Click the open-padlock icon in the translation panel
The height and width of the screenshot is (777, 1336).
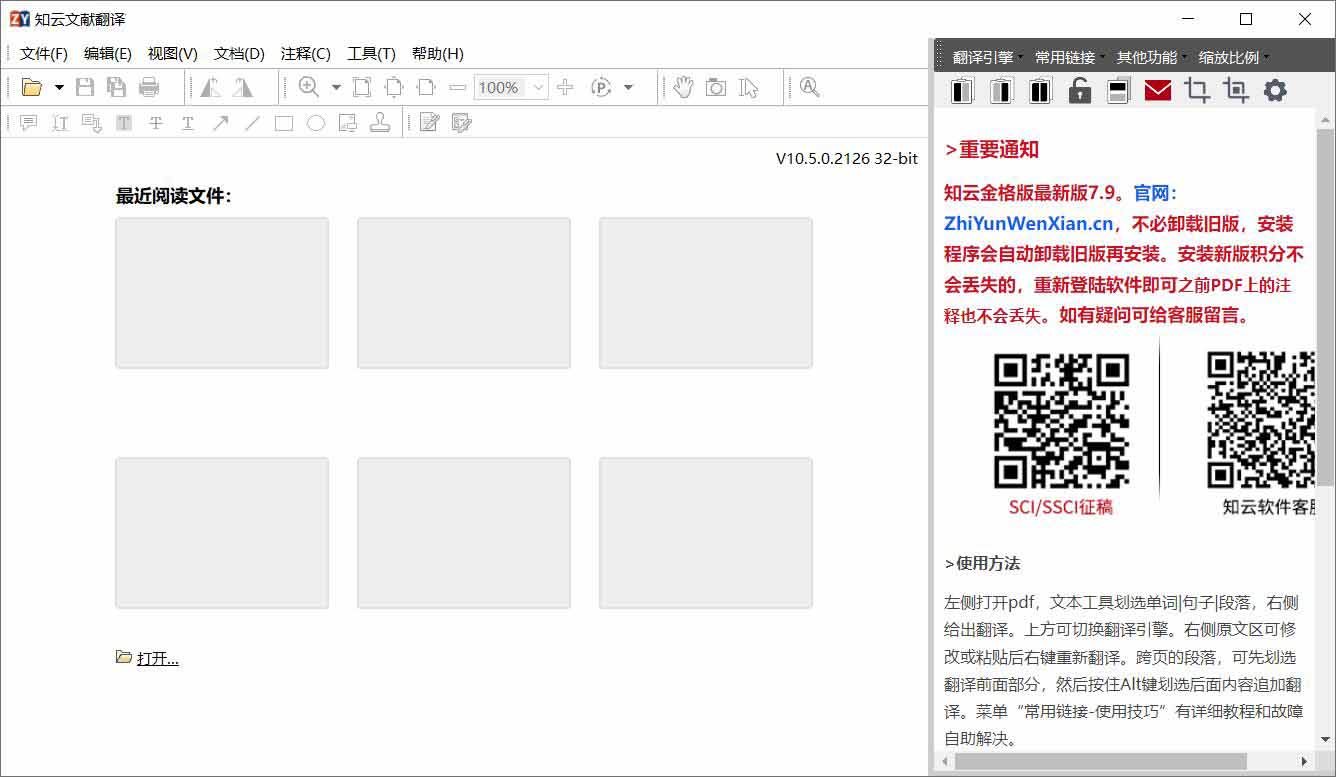click(1079, 91)
